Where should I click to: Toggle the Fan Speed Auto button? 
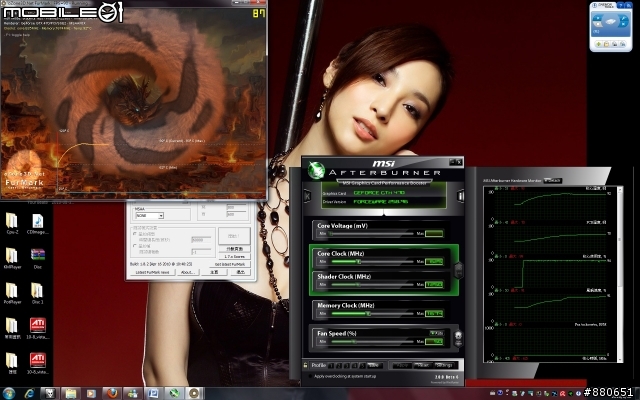pos(437,333)
